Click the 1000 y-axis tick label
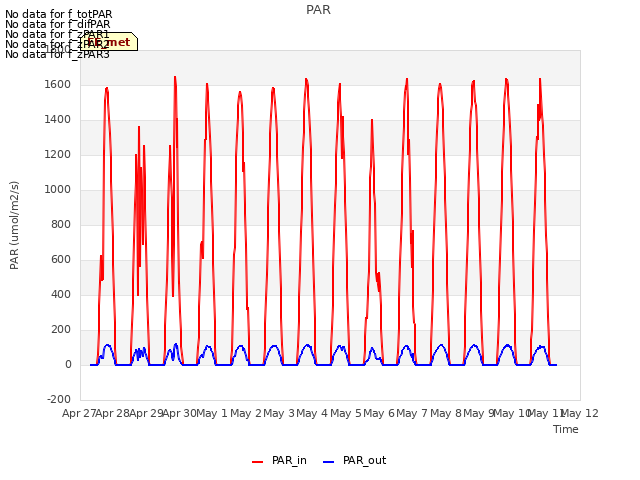640x480 pixels. 58,190
